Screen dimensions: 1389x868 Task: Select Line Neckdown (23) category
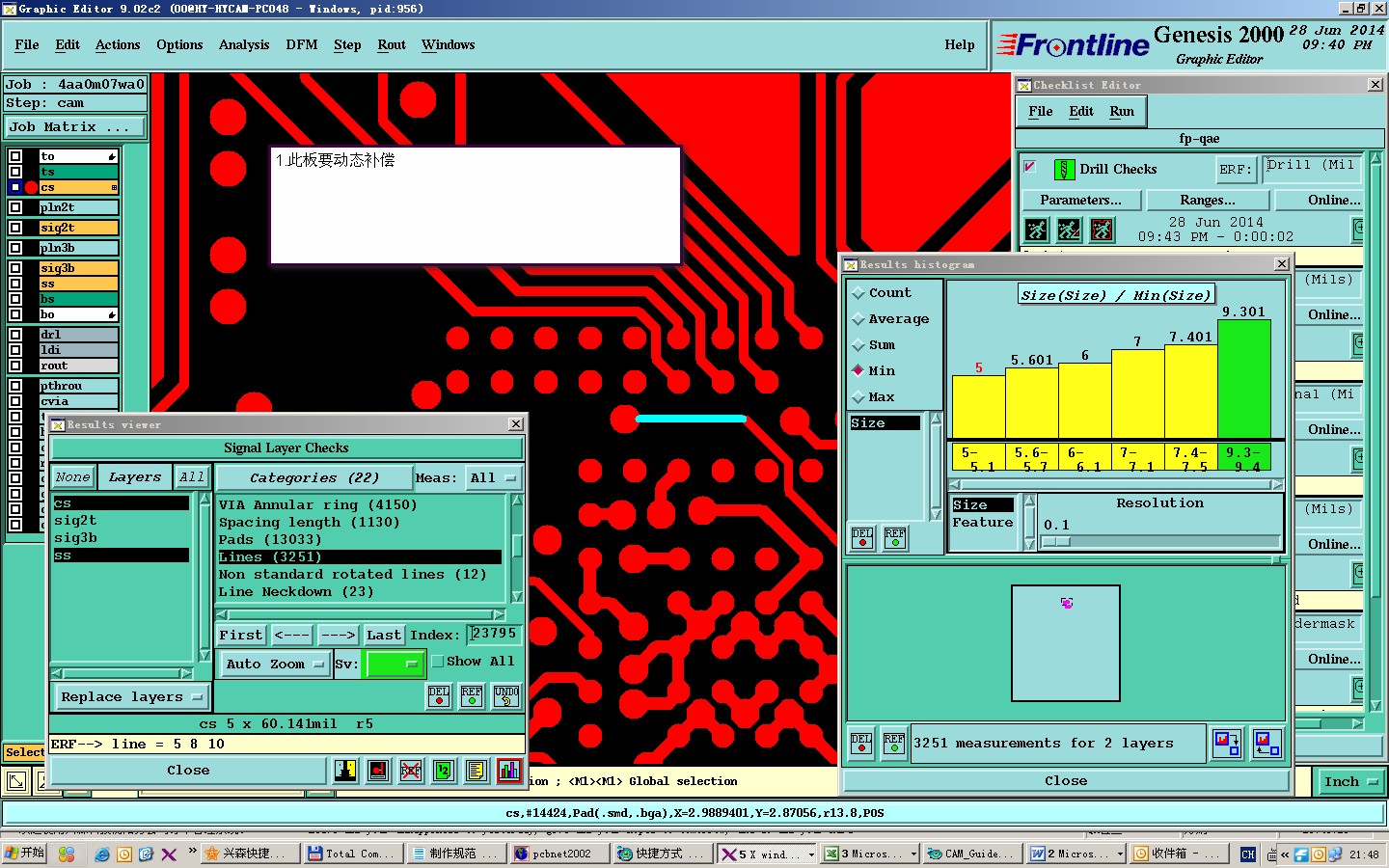click(296, 592)
